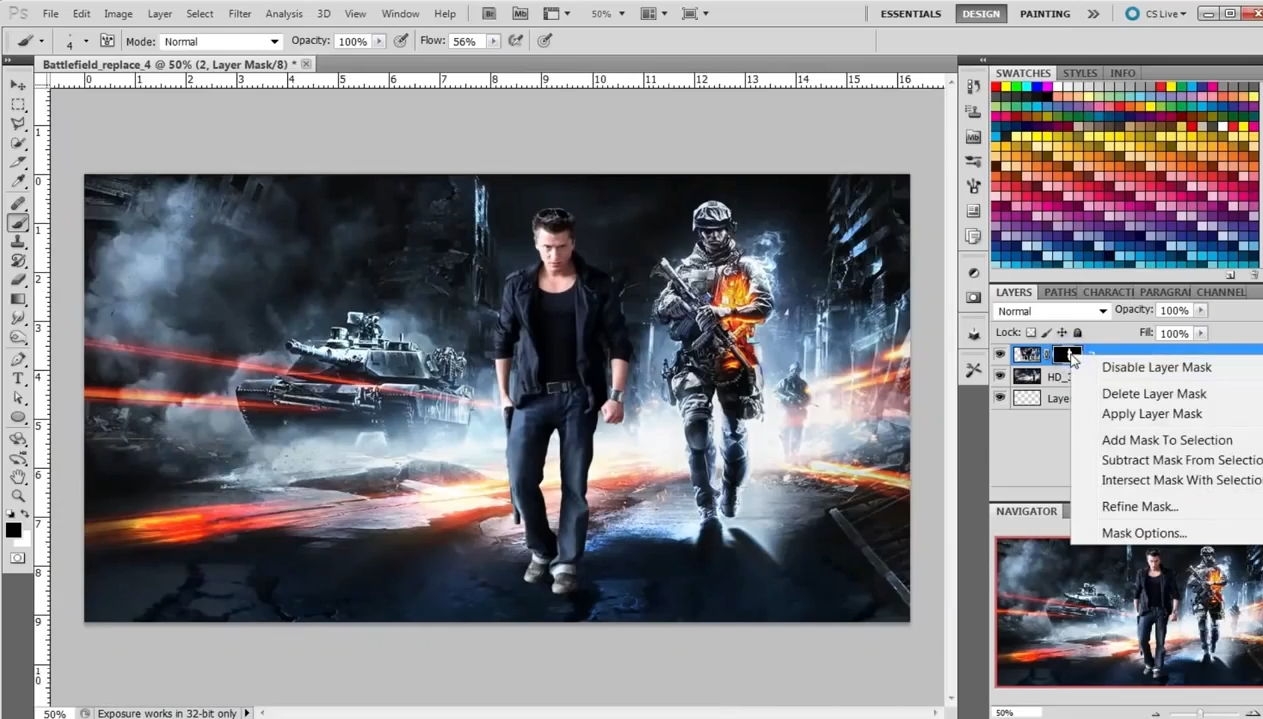Switch to the Styles tab

(x=1080, y=73)
